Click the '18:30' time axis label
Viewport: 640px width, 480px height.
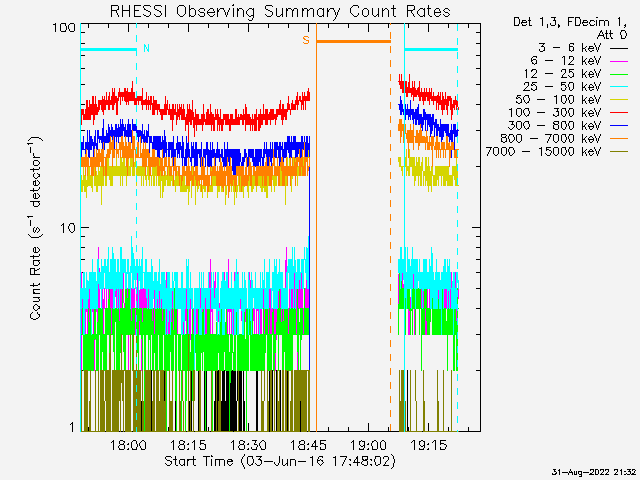tap(248, 445)
